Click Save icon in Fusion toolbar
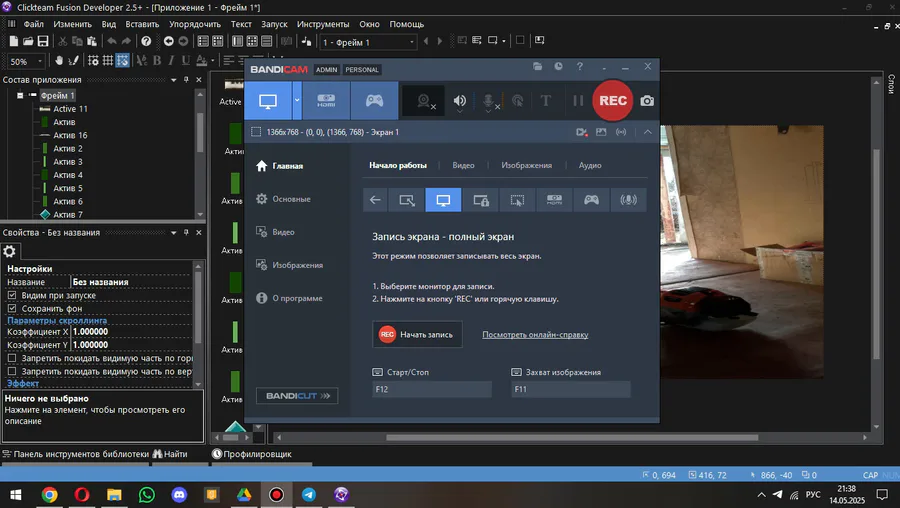This screenshot has height=508, width=900. tap(43, 41)
